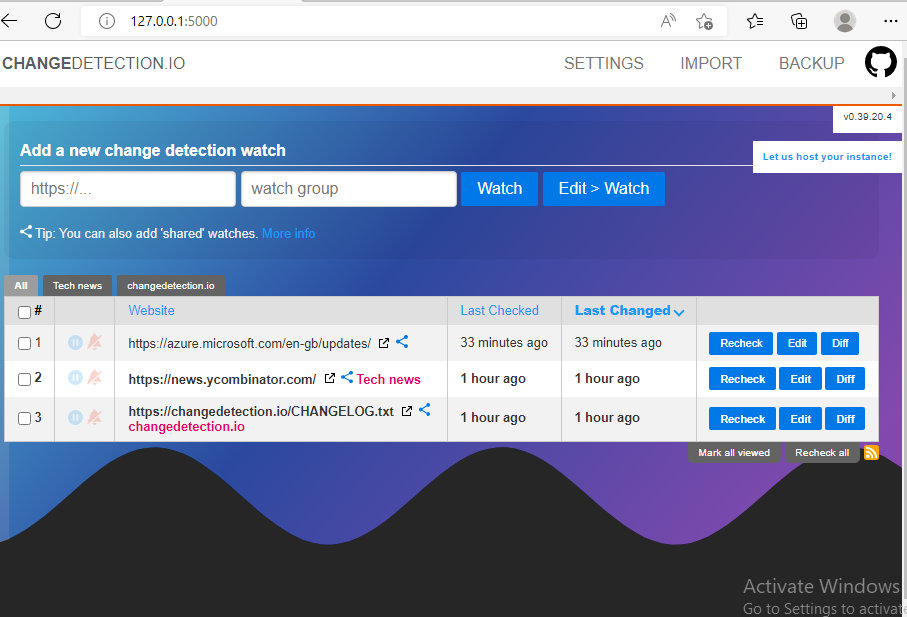907x617 pixels.
Task: Reload the page with refresh icon
Action: pyautogui.click(x=53, y=21)
